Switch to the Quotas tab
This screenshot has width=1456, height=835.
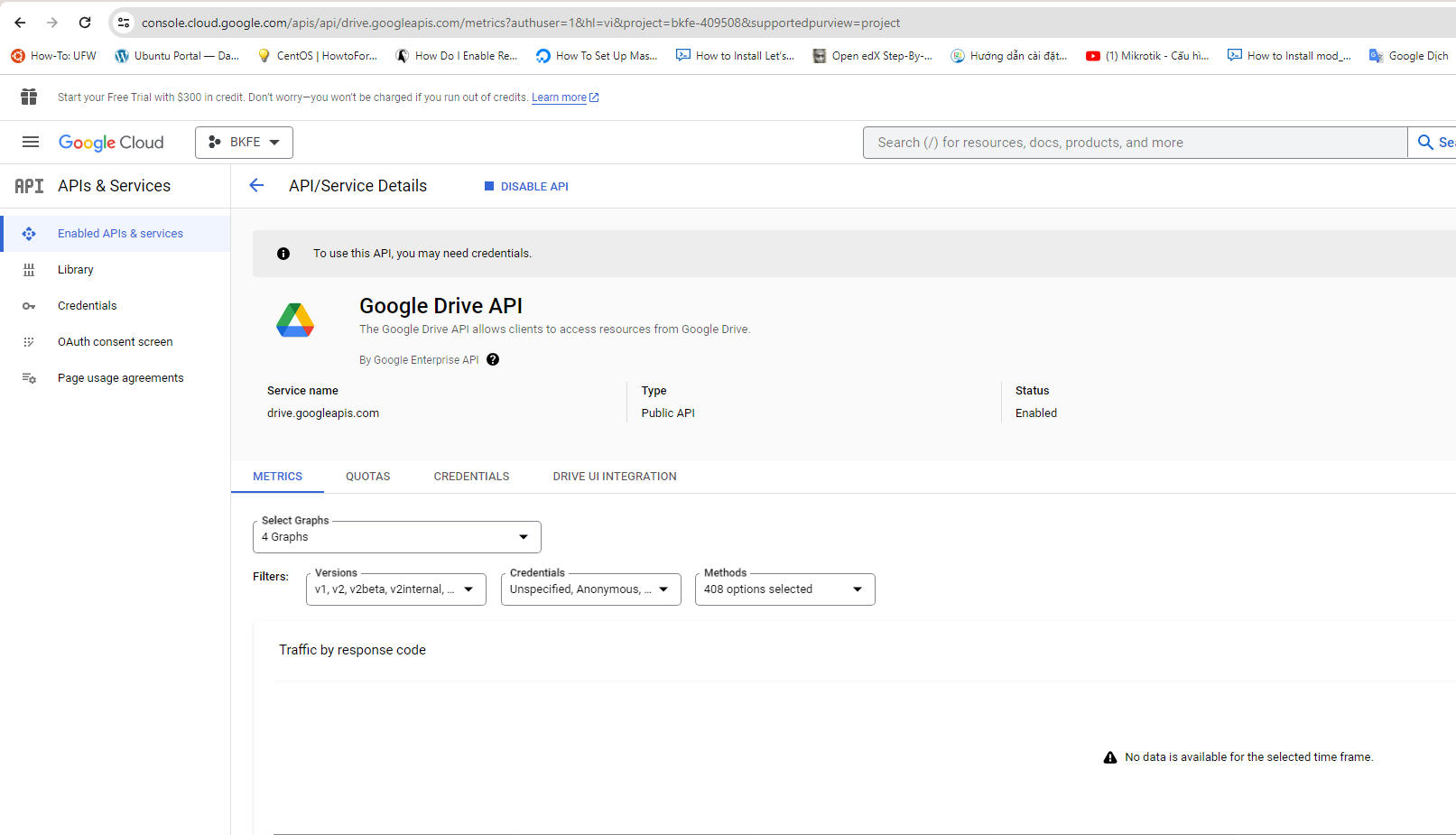[367, 477]
